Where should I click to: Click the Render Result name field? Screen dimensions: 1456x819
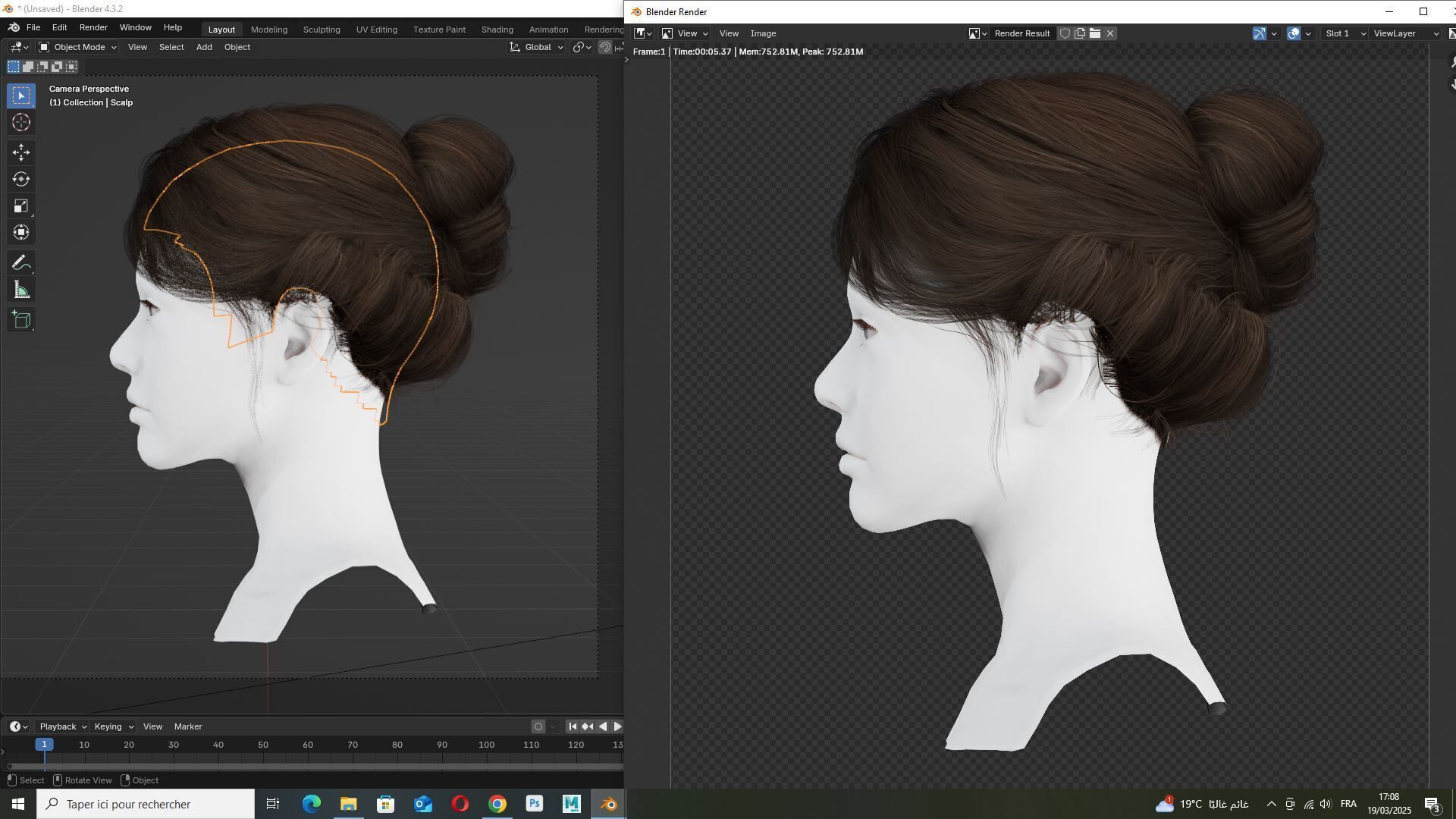(1021, 33)
